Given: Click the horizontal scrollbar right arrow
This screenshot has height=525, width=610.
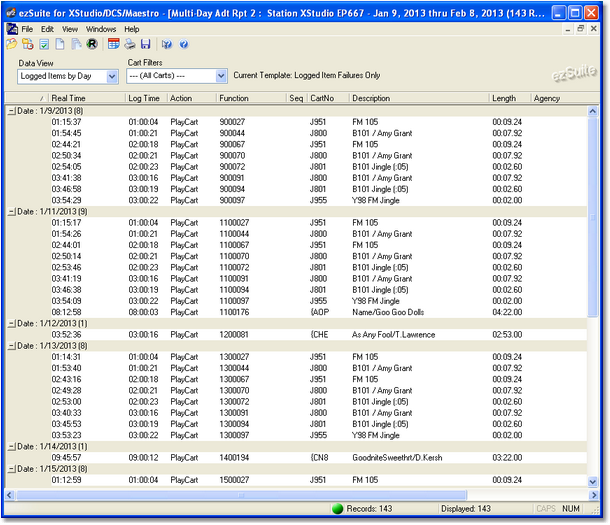Looking at the screenshot, I should click(x=594, y=495).
